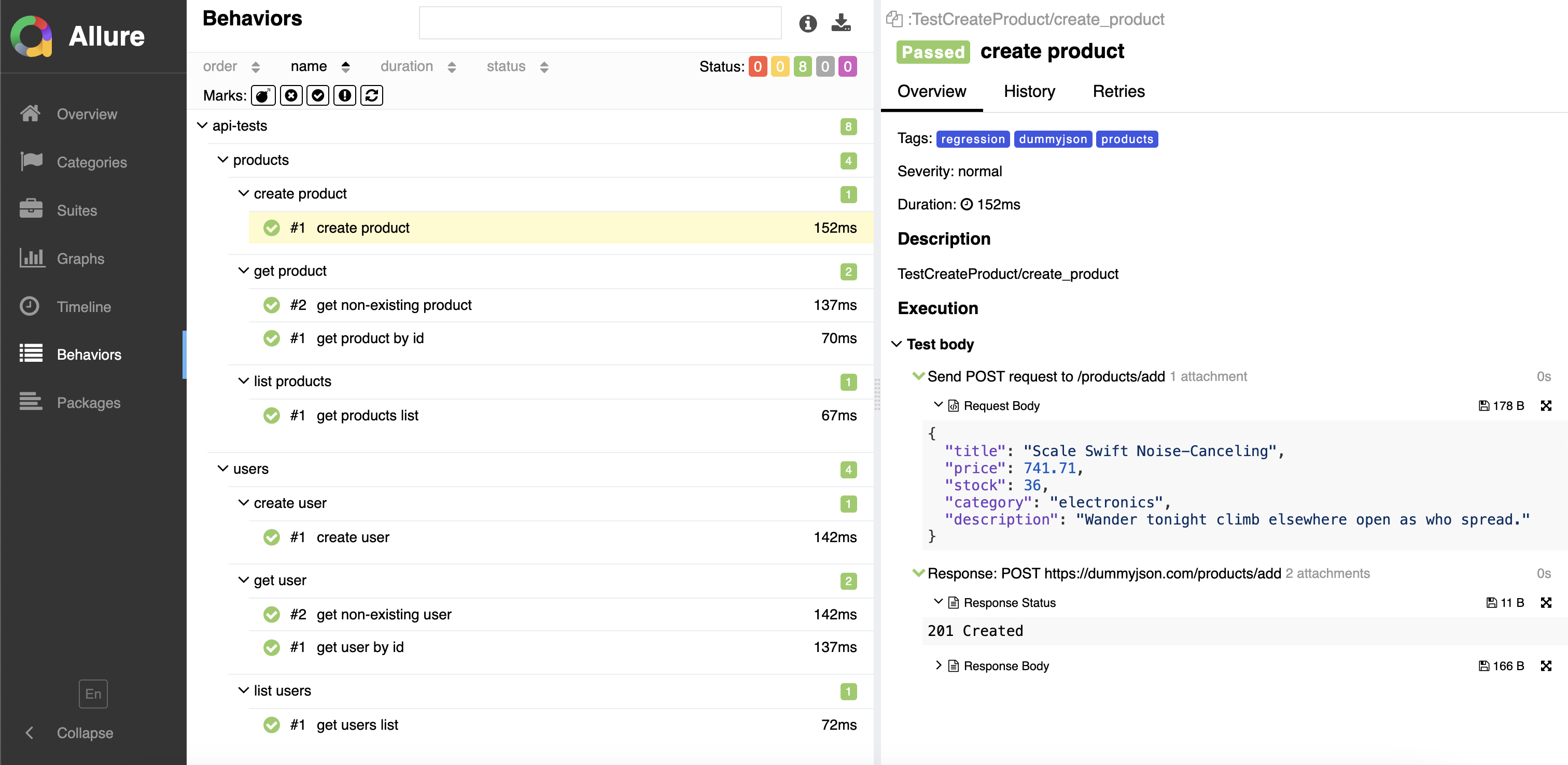Expand Response Status attachment to fullscreen

pyautogui.click(x=1546, y=602)
